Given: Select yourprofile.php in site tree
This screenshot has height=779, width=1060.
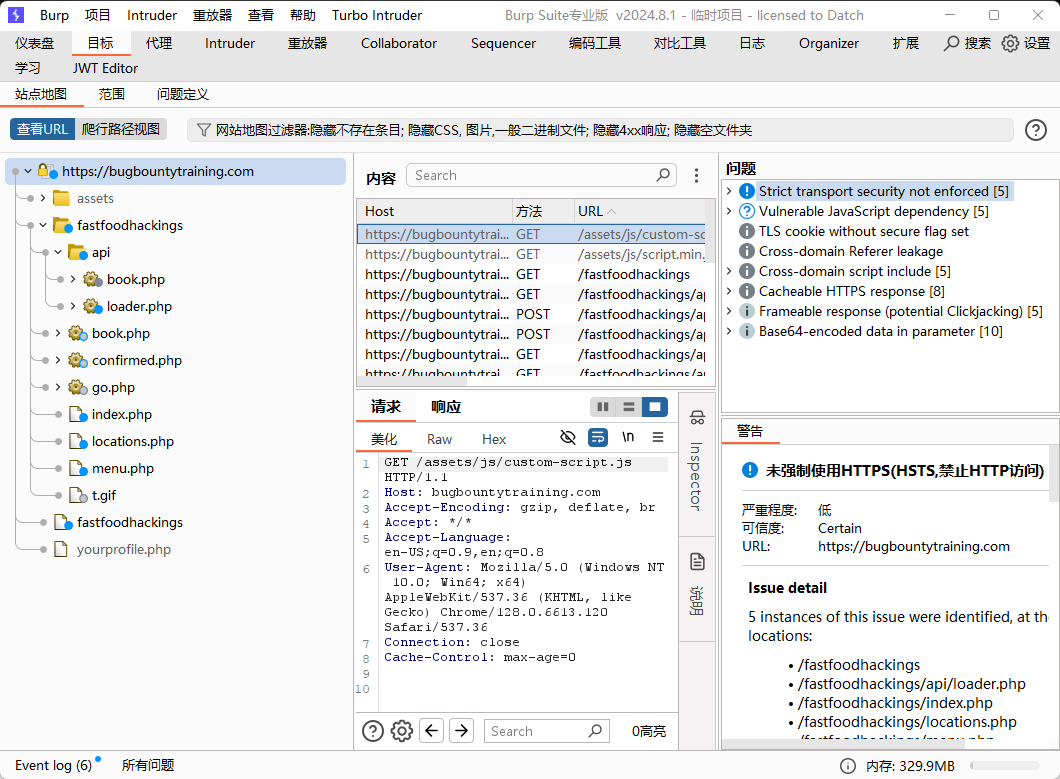Looking at the screenshot, I should (124, 549).
